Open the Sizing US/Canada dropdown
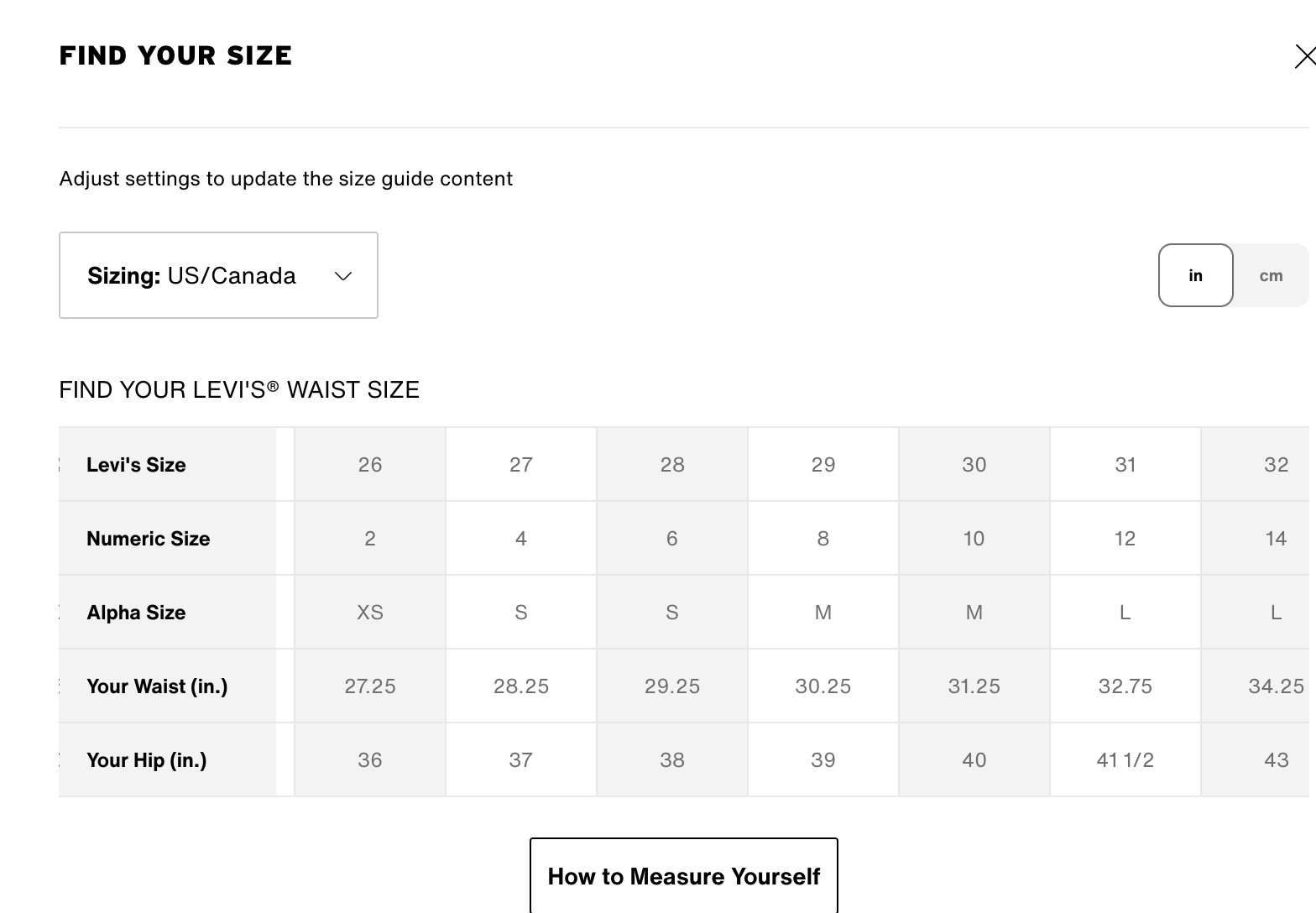 pos(218,275)
